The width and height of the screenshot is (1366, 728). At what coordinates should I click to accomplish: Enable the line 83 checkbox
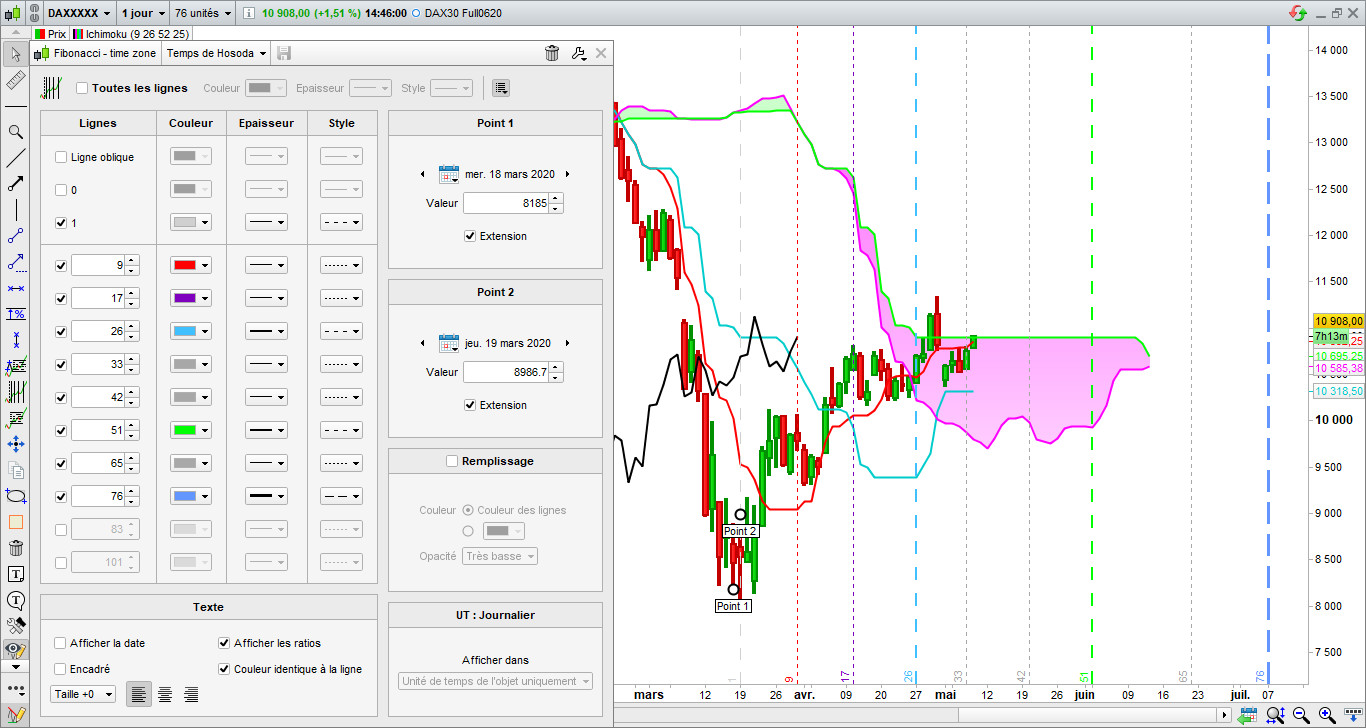click(61, 529)
